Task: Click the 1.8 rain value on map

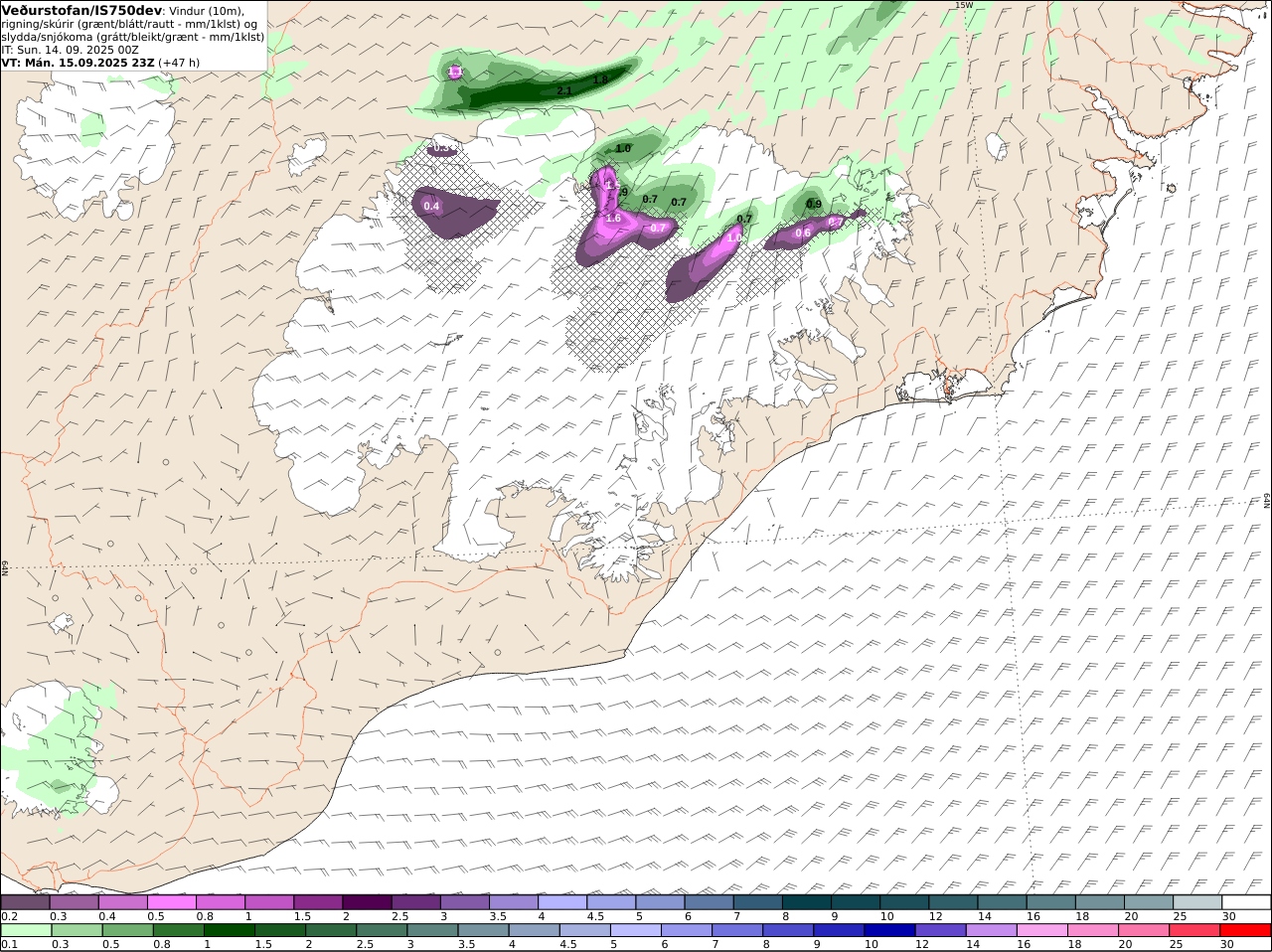Action: [600, 80]
